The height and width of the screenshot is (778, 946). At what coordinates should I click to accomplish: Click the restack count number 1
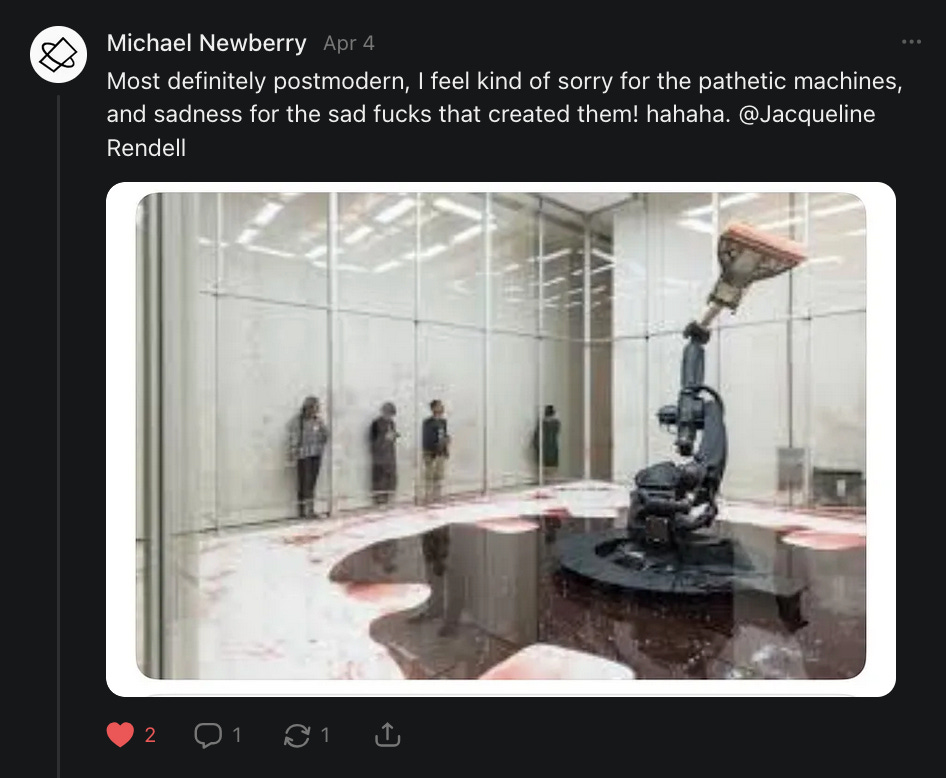325,735
